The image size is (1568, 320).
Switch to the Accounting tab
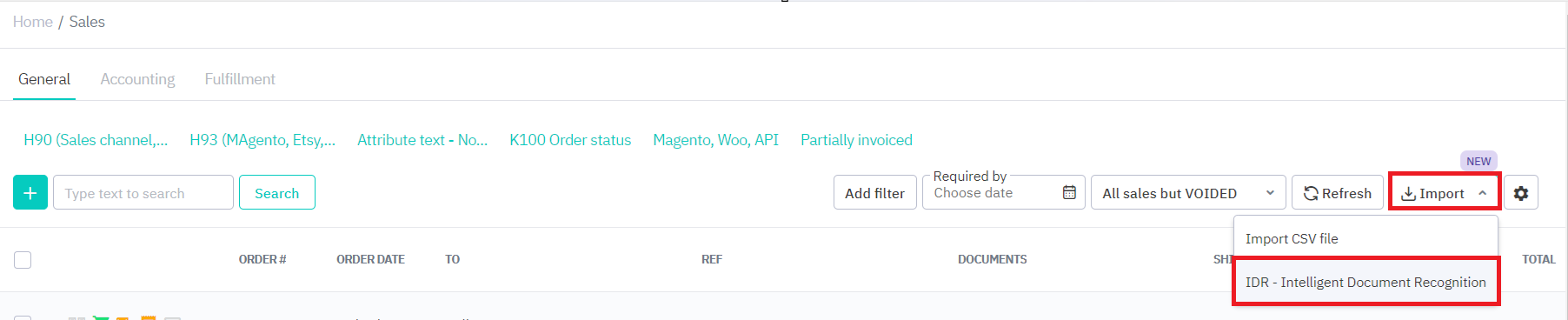click(x=137, y=79)
